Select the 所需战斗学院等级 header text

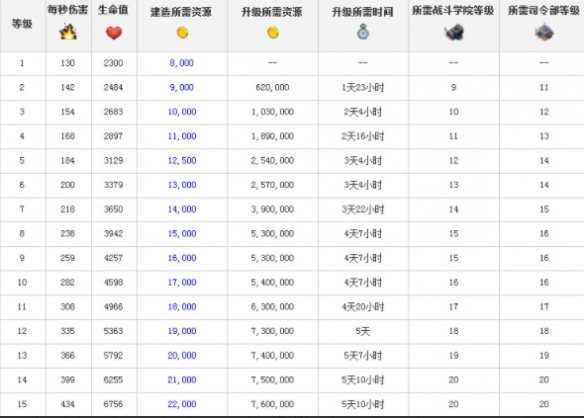coord(453,10)
